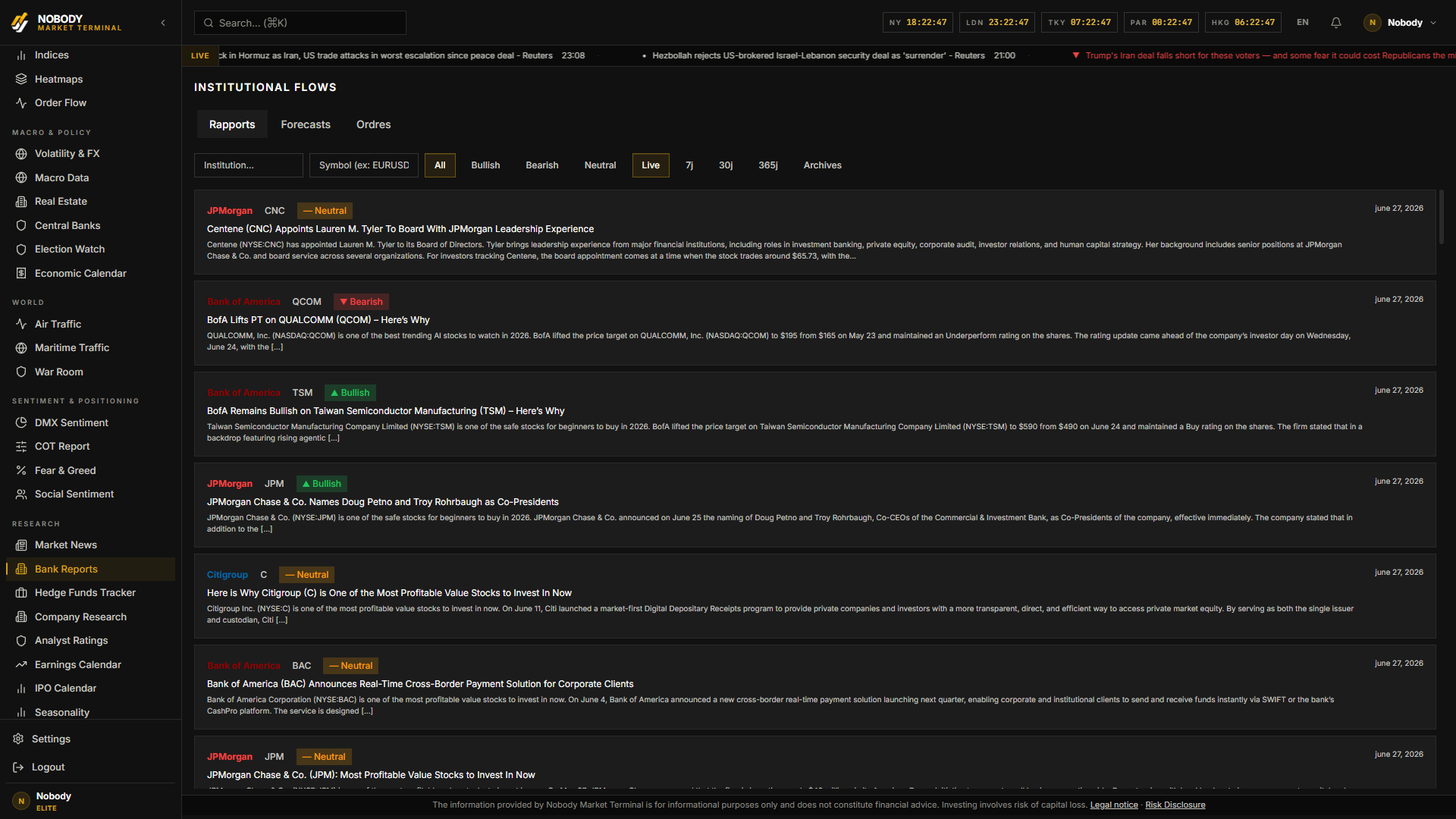
Task: Open the Nobody user account dropdown
Action: 1401,23
